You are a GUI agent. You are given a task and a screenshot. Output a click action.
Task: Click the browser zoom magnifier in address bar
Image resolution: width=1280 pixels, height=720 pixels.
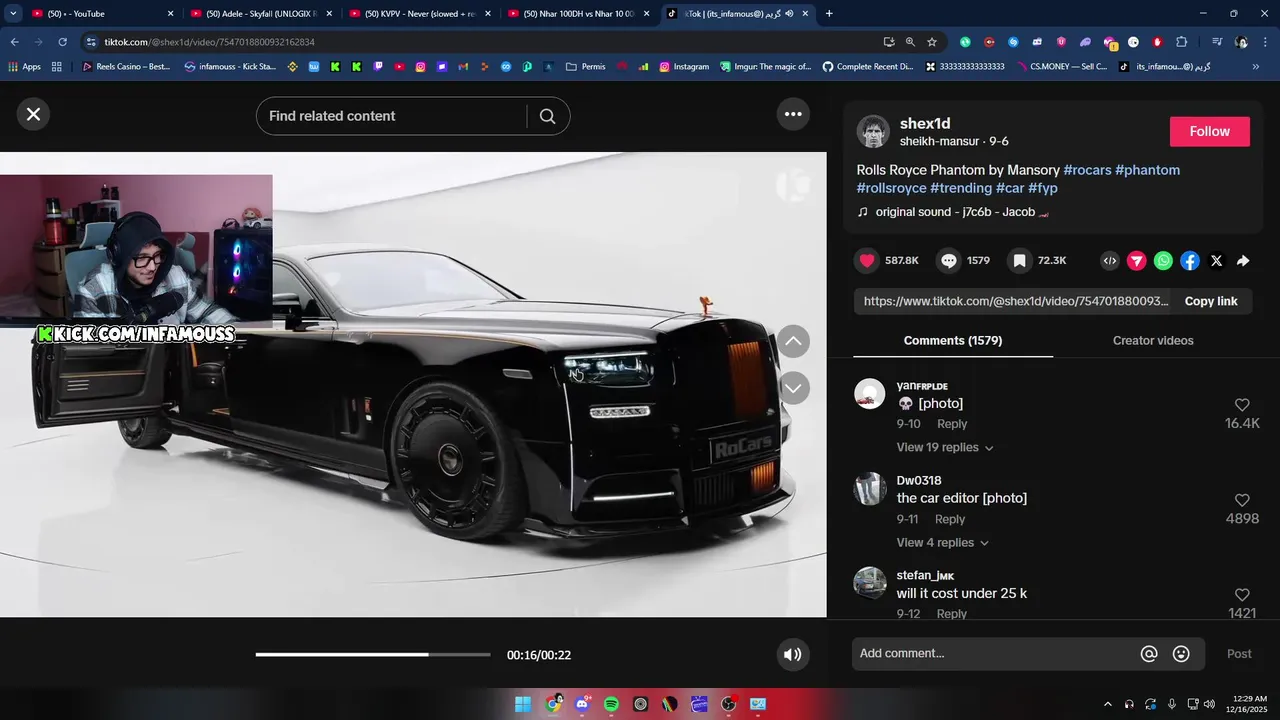tap(910, 42)
